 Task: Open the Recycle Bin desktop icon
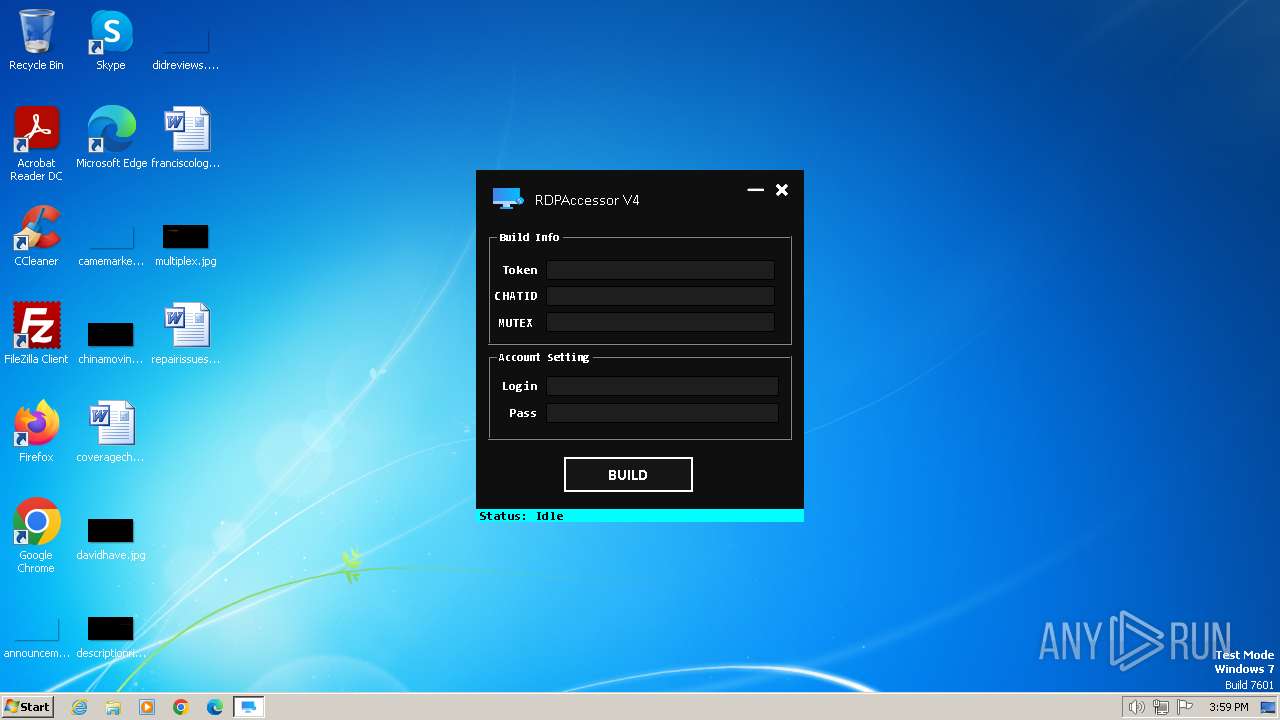click(x=36, y=41)
